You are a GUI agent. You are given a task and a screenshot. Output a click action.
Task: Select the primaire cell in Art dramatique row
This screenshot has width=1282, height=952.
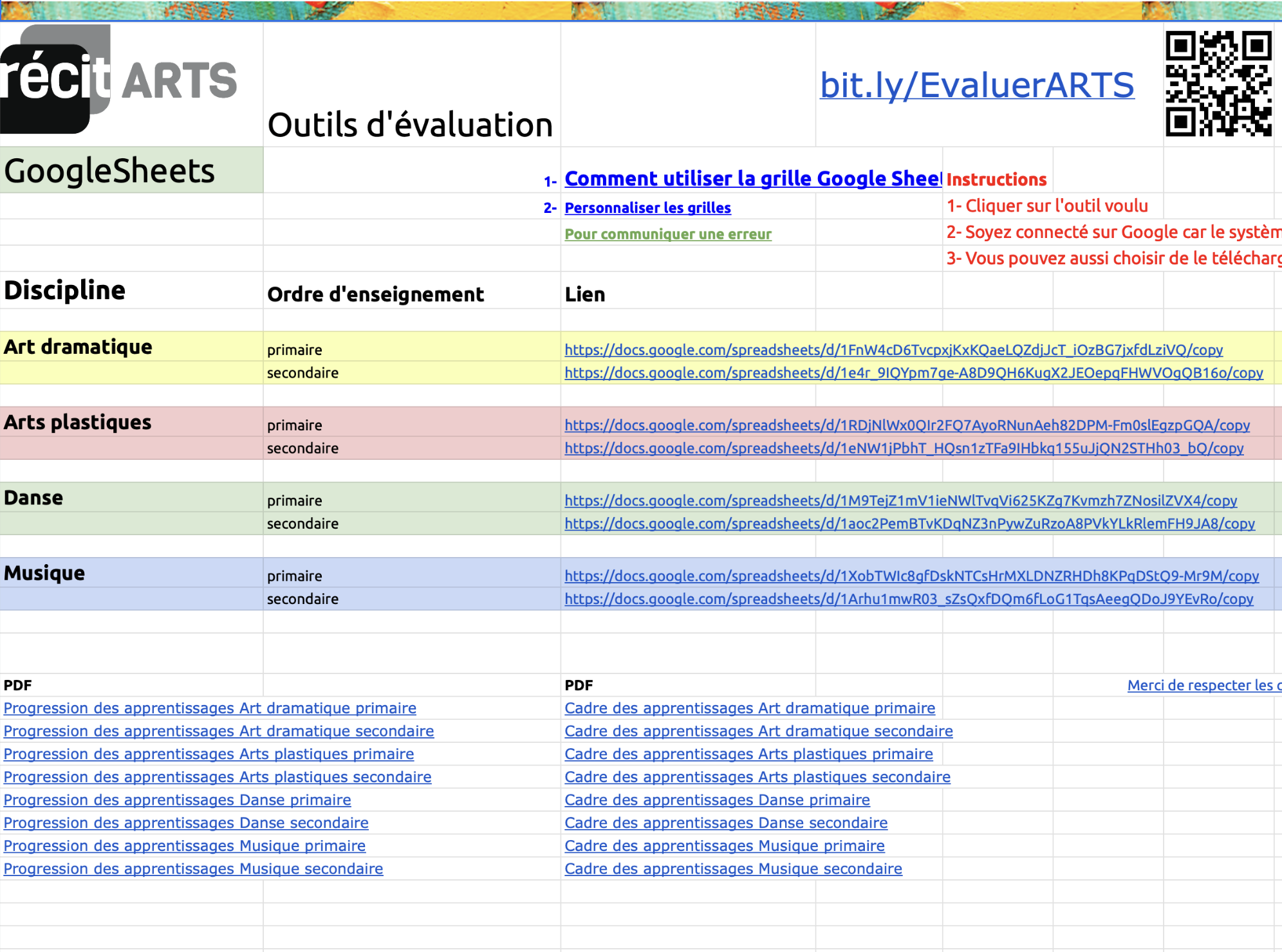tap(412, 347)
